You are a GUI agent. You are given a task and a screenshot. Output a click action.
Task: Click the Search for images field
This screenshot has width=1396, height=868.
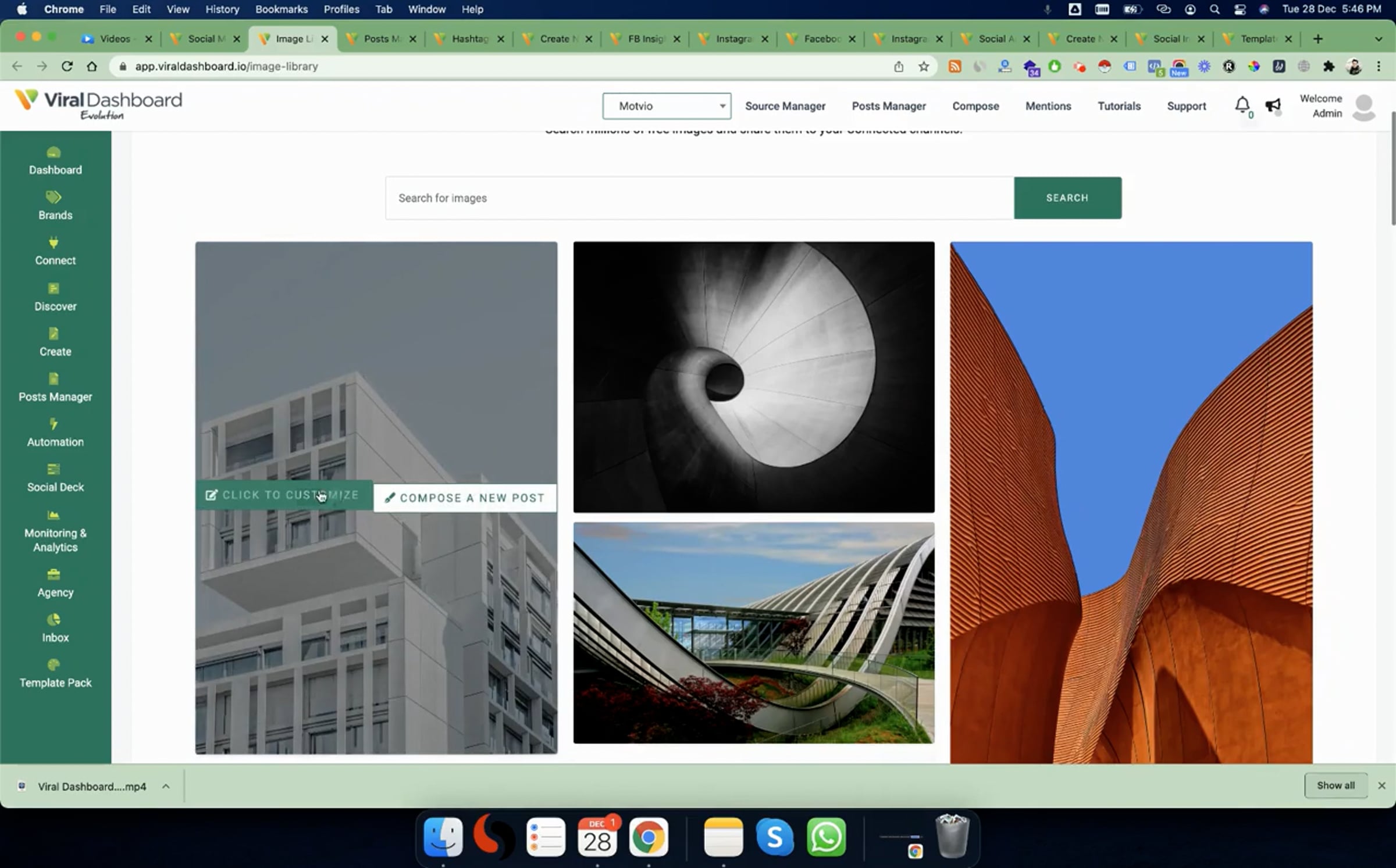click(699, 198)
